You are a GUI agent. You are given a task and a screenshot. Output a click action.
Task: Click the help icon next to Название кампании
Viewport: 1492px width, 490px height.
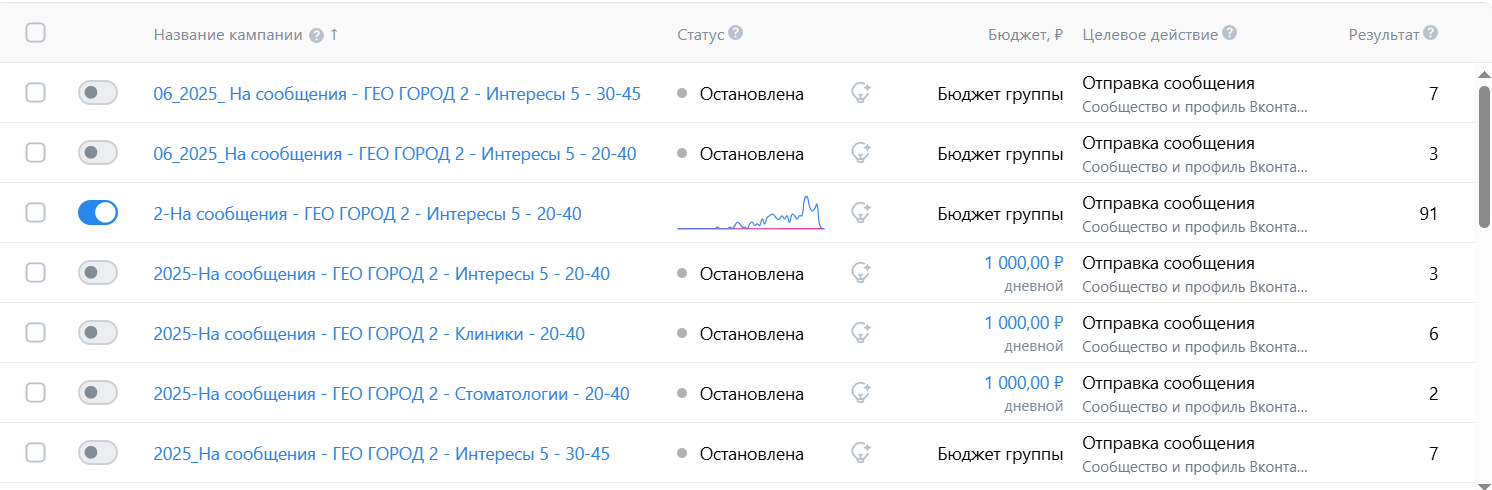pyautogui.click(x=316, y=35)
